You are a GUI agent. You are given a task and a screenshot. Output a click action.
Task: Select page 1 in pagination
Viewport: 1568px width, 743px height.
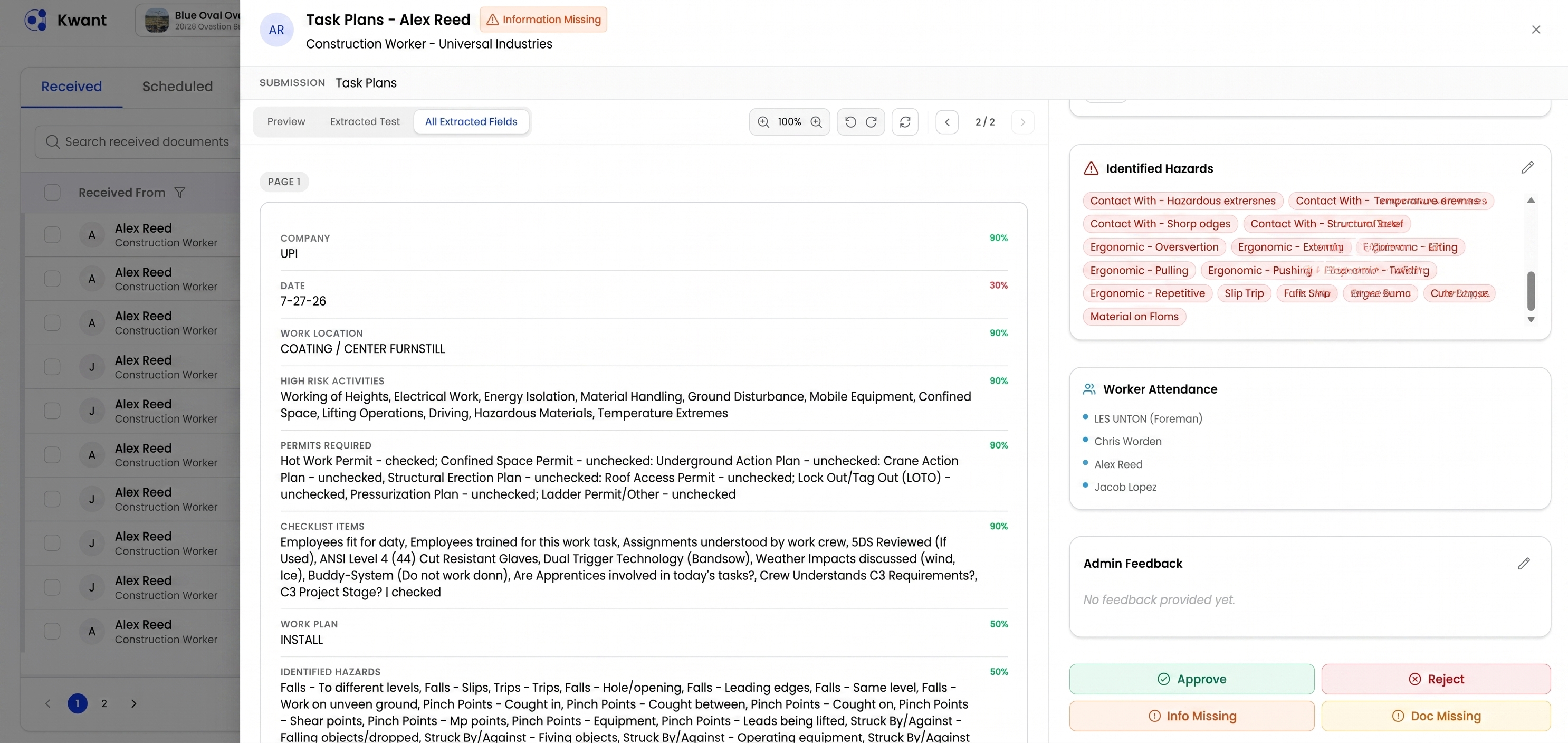[78, 703]
